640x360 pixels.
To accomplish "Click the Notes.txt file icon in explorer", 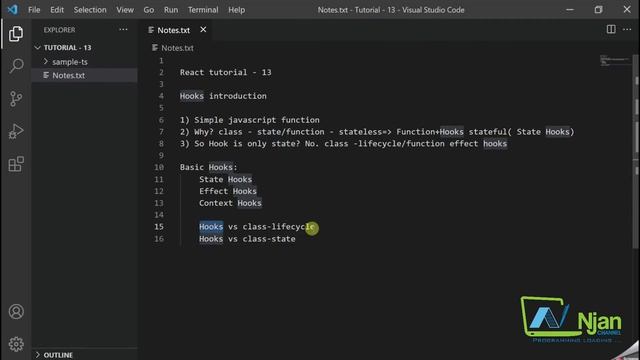I will (x=46, y=75).
